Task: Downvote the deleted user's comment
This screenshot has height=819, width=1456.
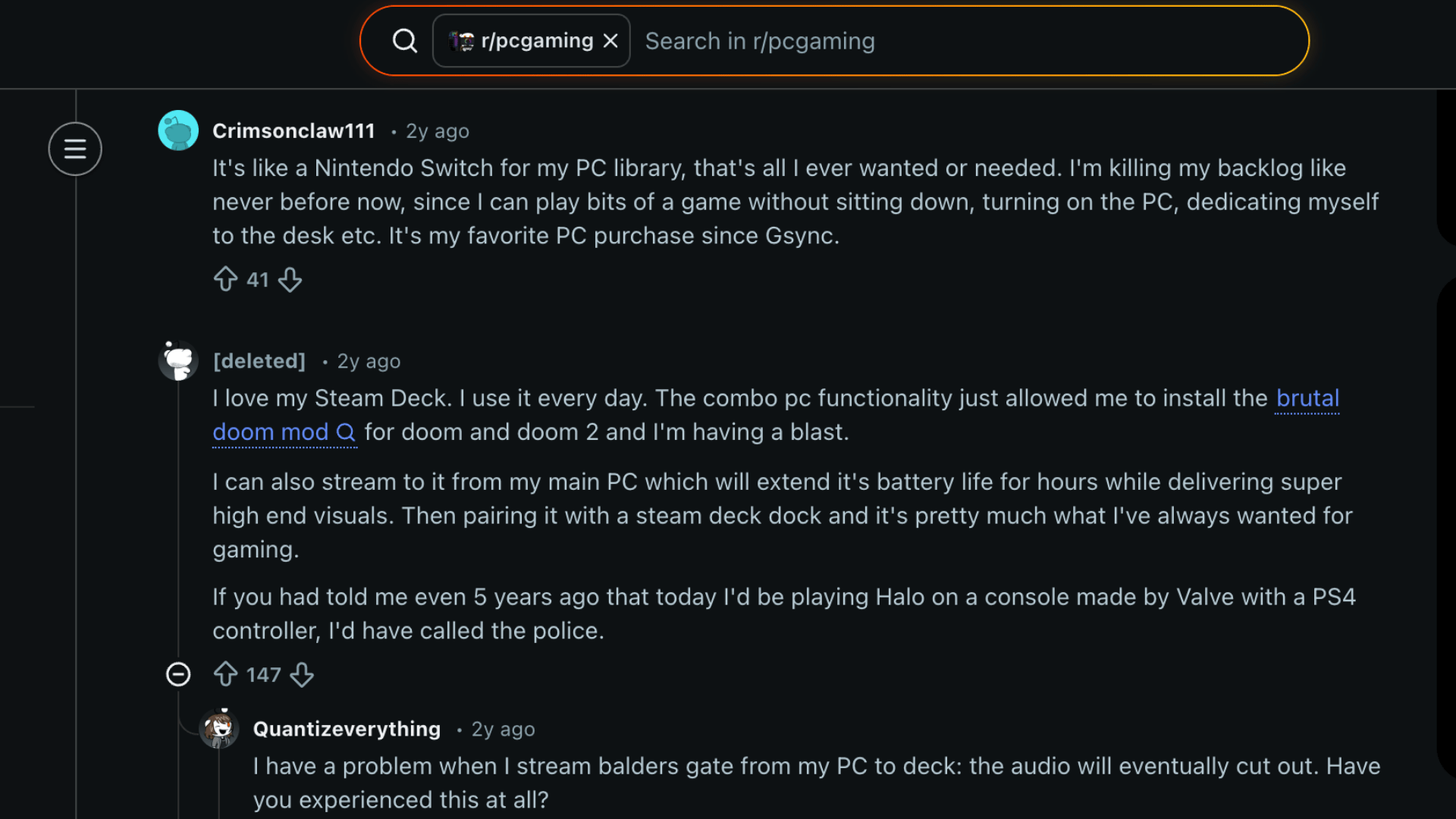Action: 302,674
